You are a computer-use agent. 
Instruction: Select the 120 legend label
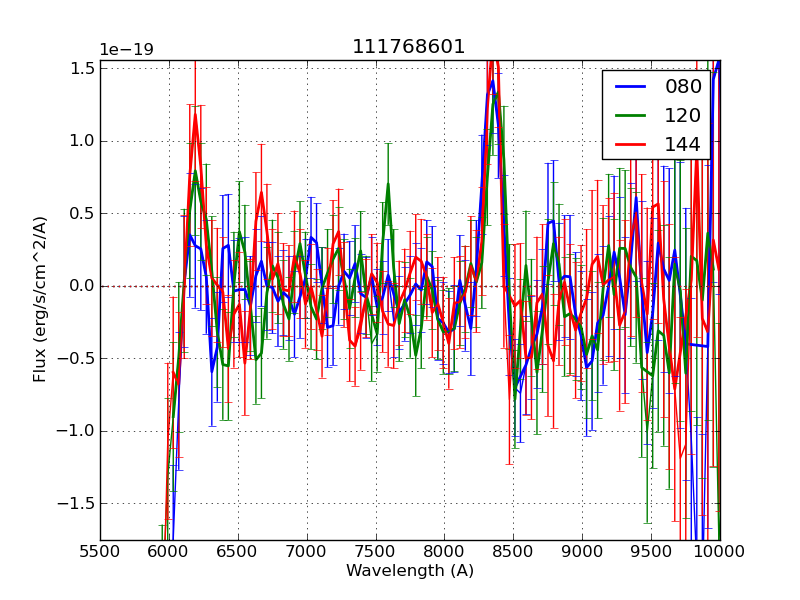pos(683,115)
